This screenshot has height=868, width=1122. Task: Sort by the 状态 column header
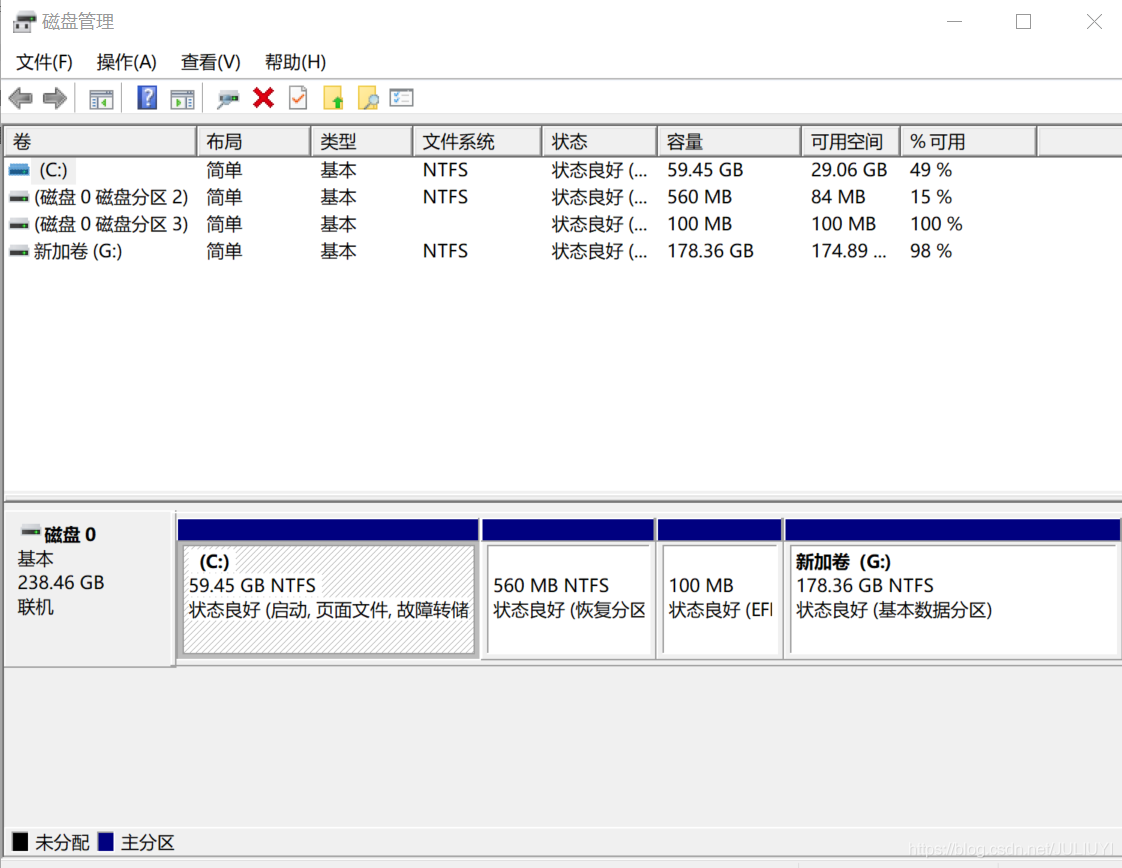pyautogui.click(x=600, y=142)
